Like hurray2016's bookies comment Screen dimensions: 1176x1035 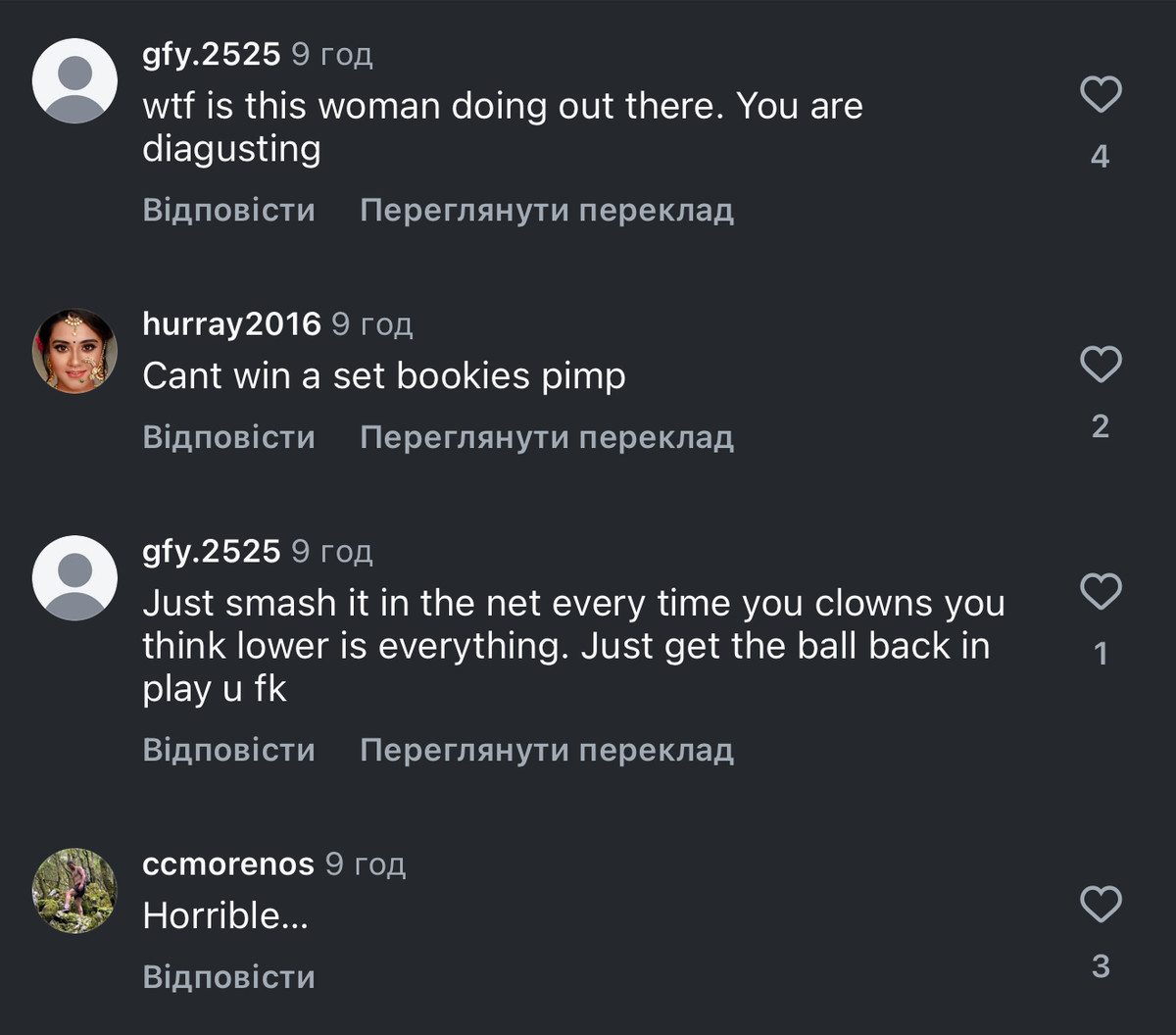click(x=1100, y=365)
